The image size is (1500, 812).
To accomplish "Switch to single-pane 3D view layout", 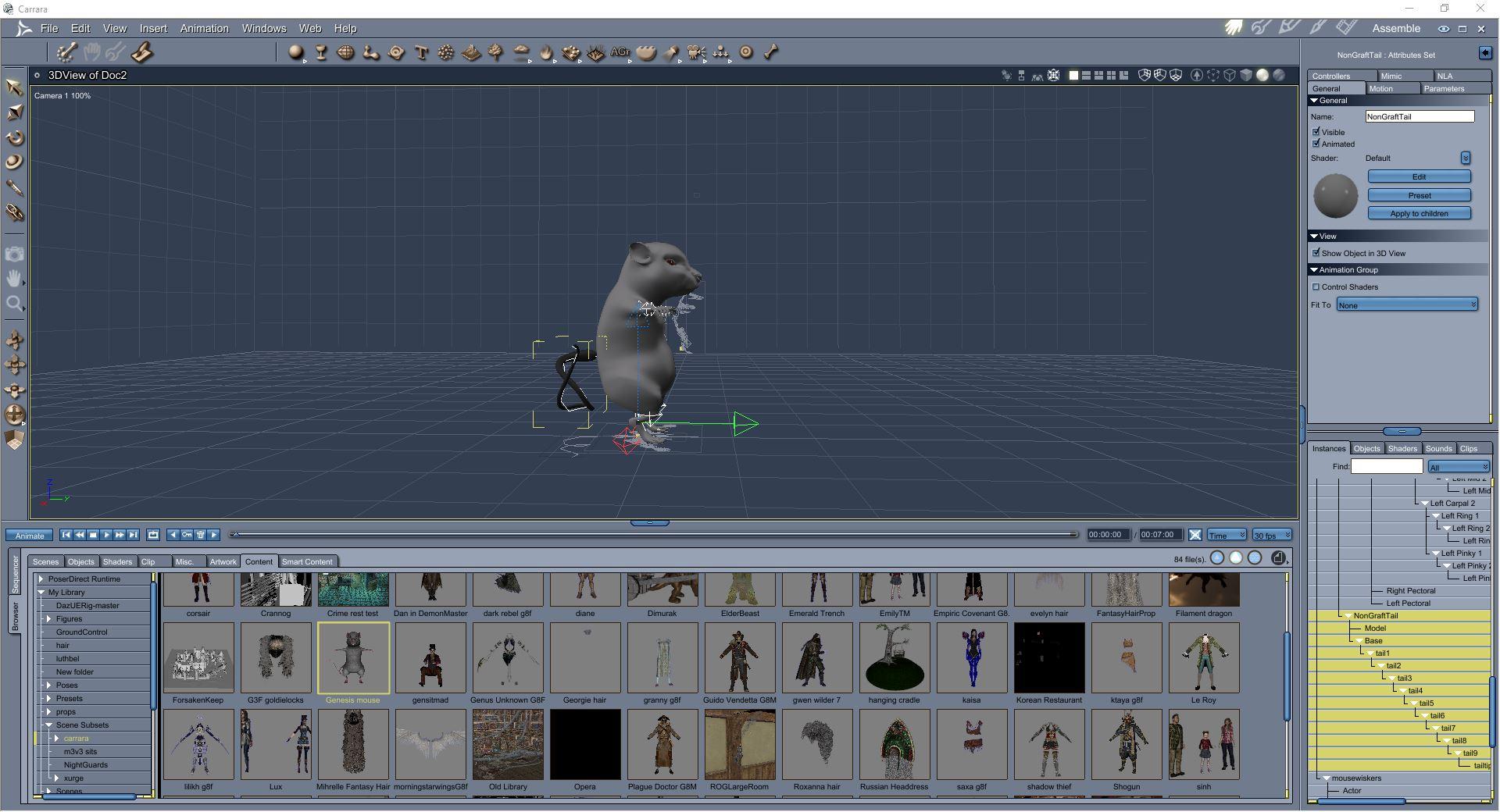I will (1073, 76).
